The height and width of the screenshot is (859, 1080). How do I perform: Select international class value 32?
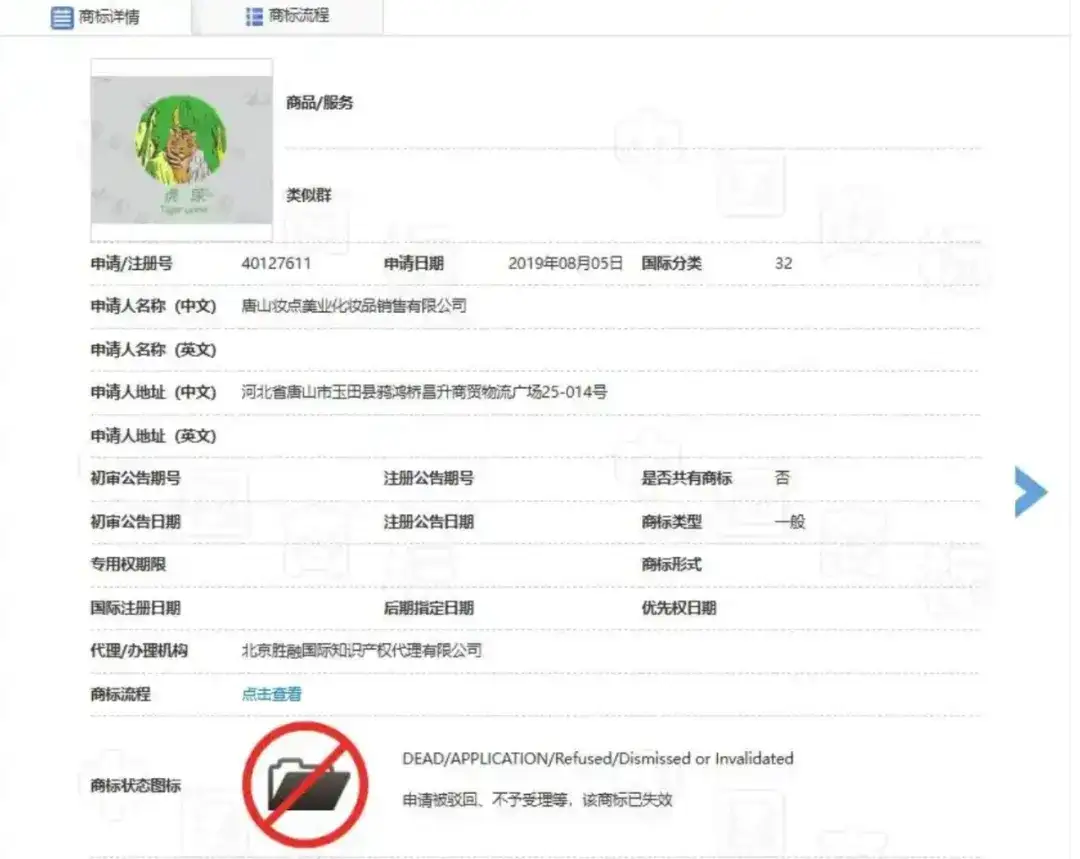pyautogui.click(x=783, y=263)
